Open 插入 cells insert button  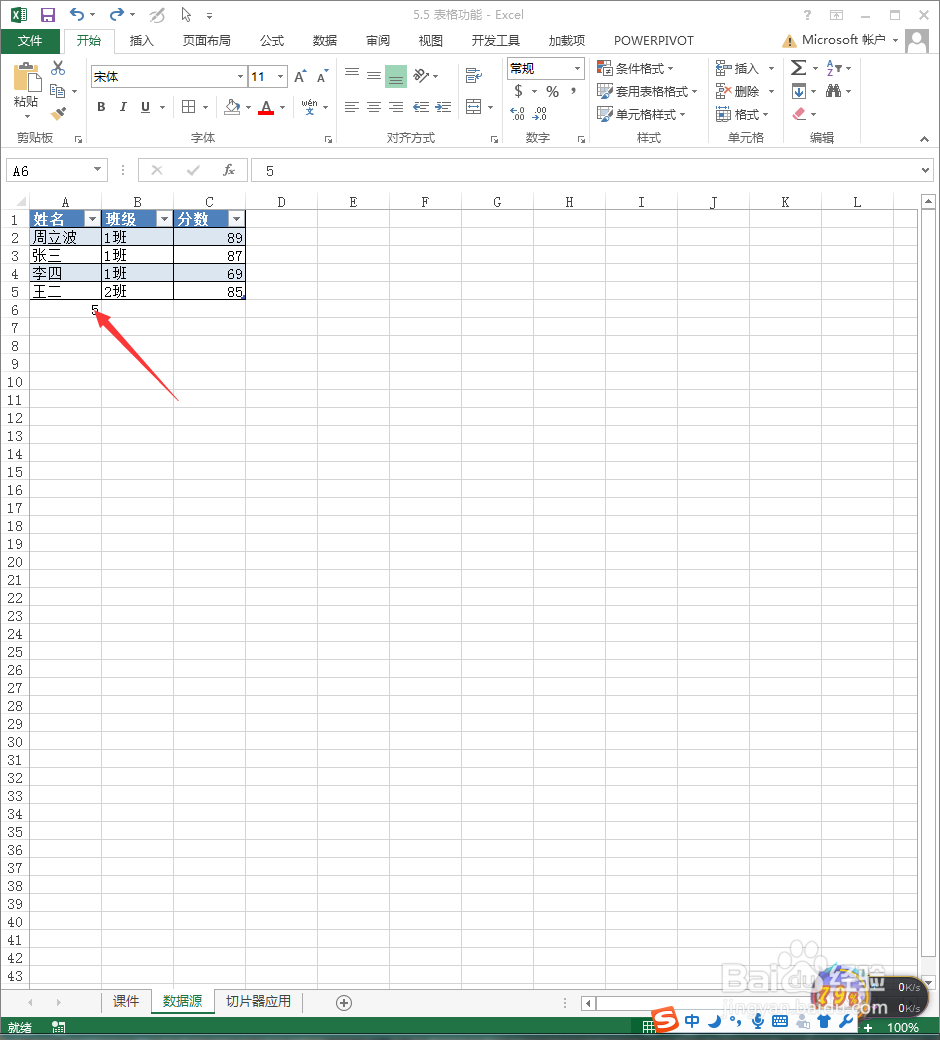[x=746, y=68]
